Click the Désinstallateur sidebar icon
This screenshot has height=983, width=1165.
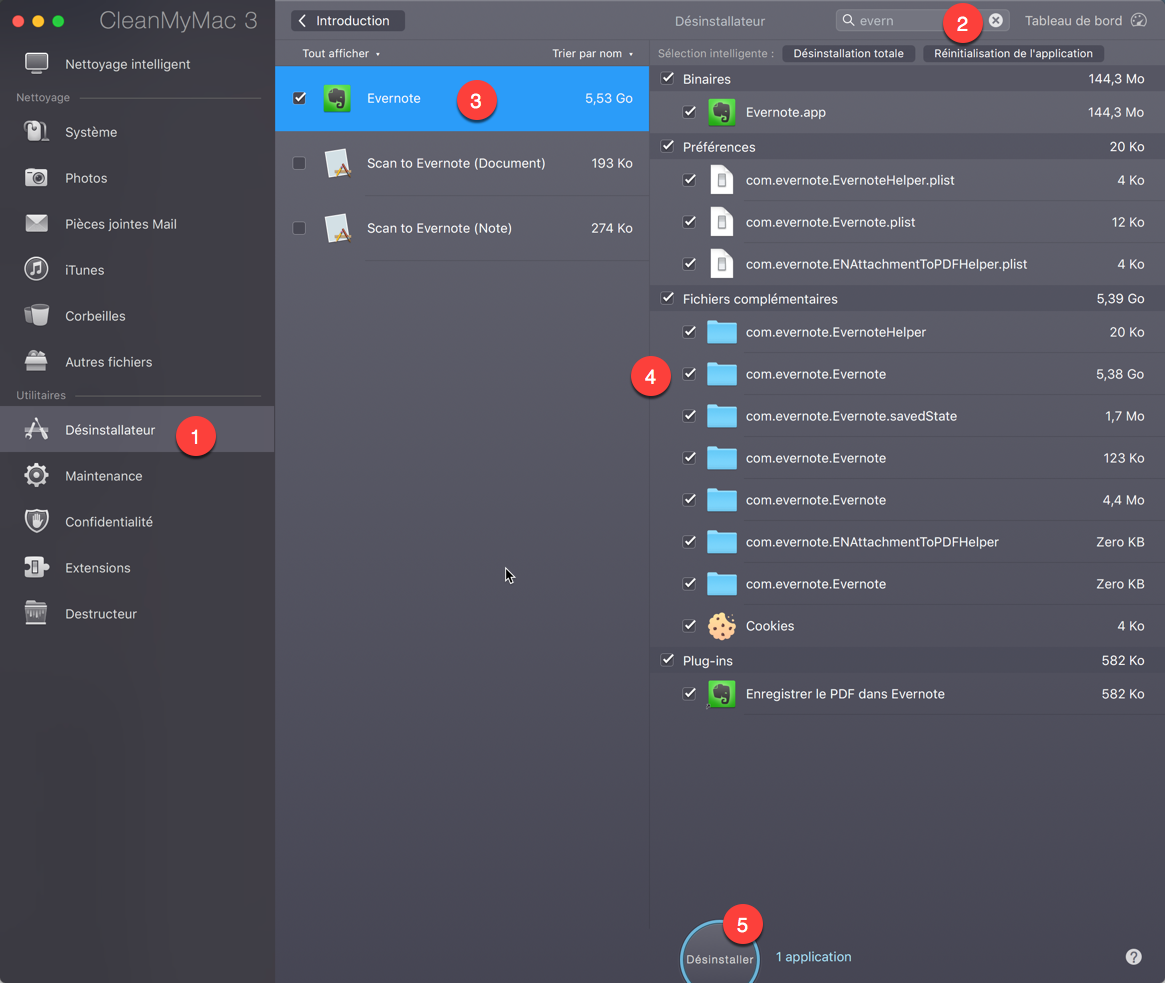pyautogui.click(x=36, y=429)
